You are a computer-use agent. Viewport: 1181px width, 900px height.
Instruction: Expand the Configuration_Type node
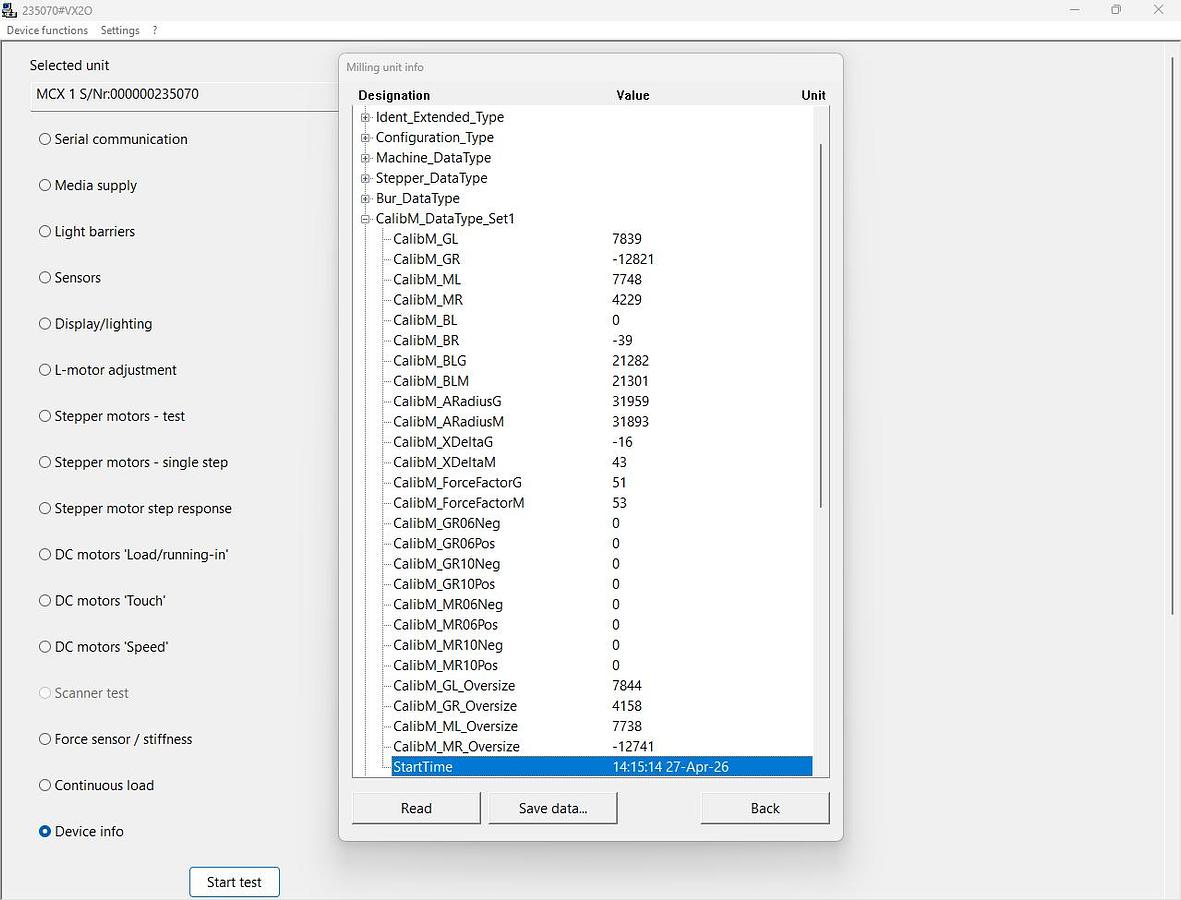click(x=366, y=138)
